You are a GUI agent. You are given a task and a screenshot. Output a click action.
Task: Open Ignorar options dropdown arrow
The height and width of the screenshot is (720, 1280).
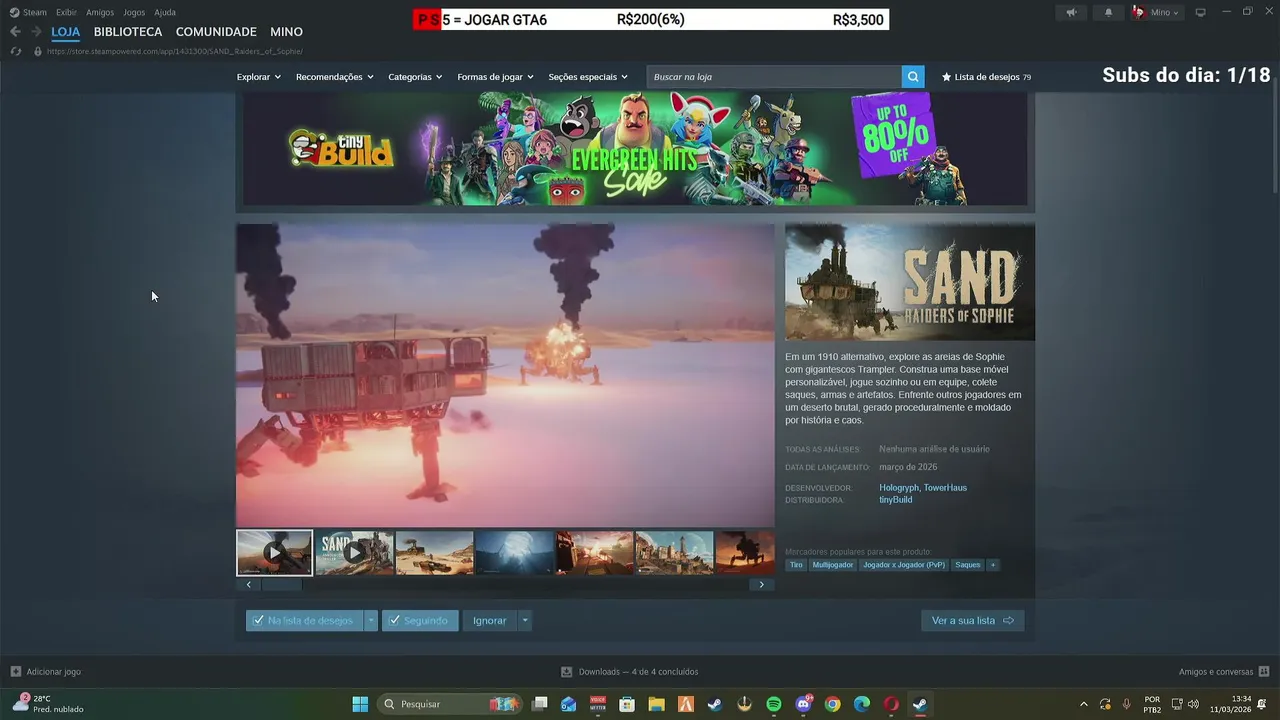pyautogui.click(x=525, y=620)
